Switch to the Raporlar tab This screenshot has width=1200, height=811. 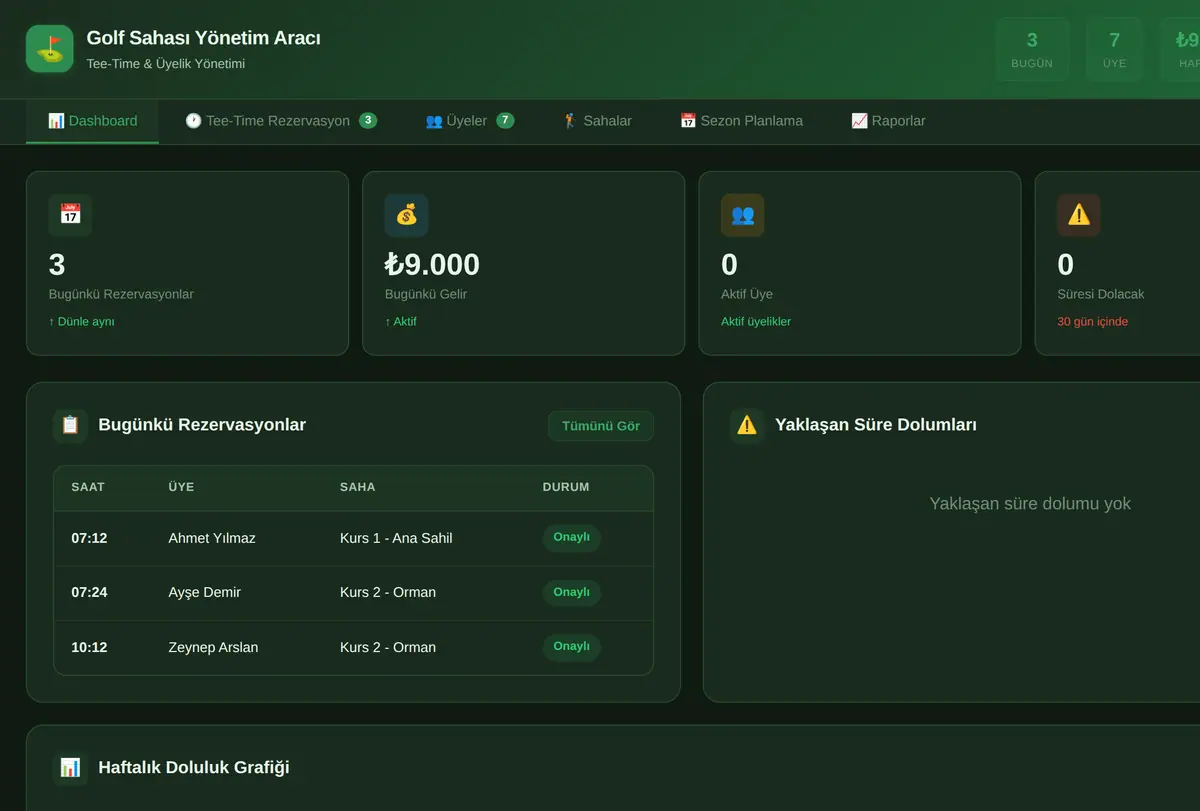(x=888, y=121)
